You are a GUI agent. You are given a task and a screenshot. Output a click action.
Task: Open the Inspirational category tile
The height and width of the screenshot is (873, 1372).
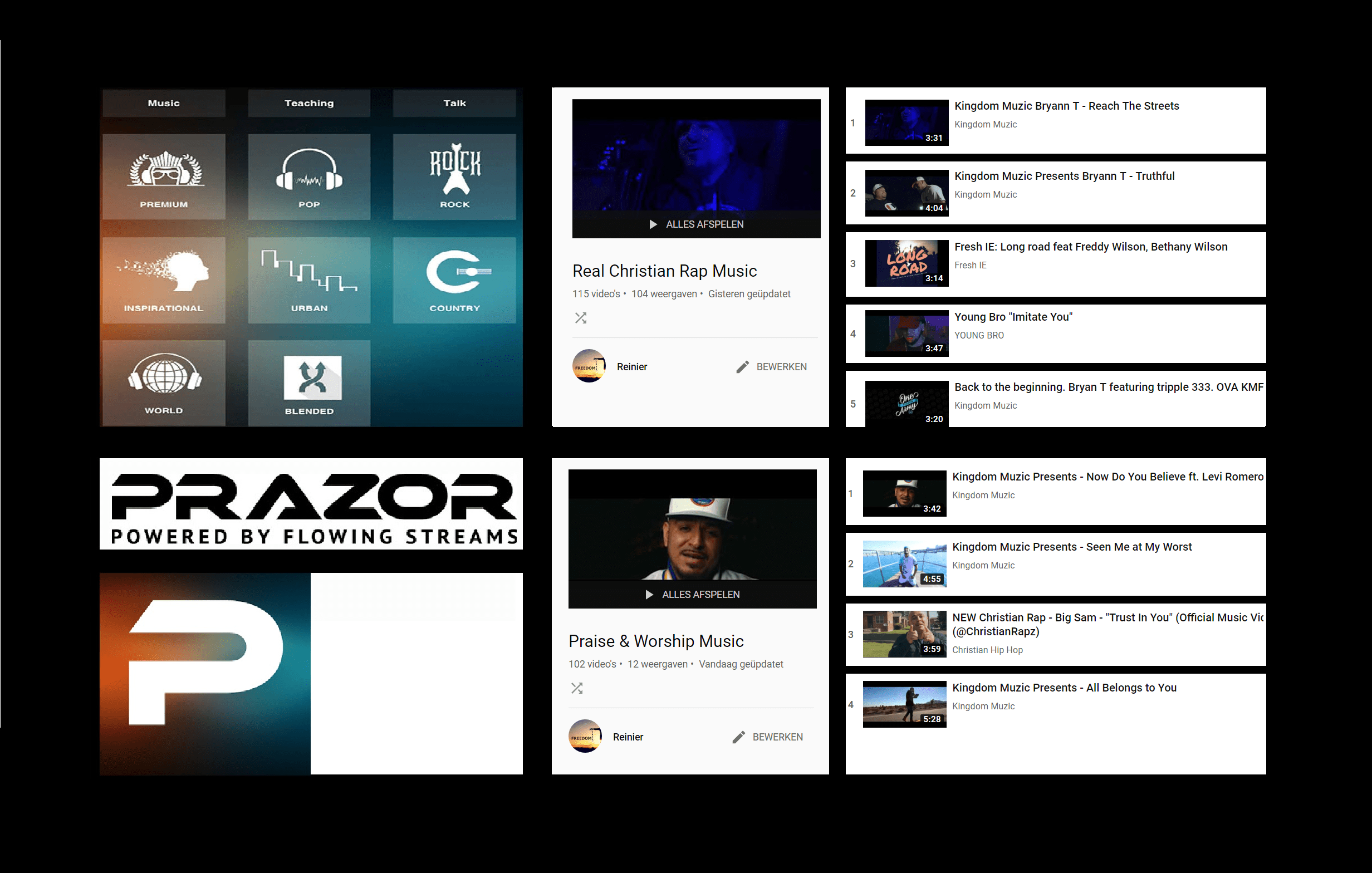click(x=164, y=281)
